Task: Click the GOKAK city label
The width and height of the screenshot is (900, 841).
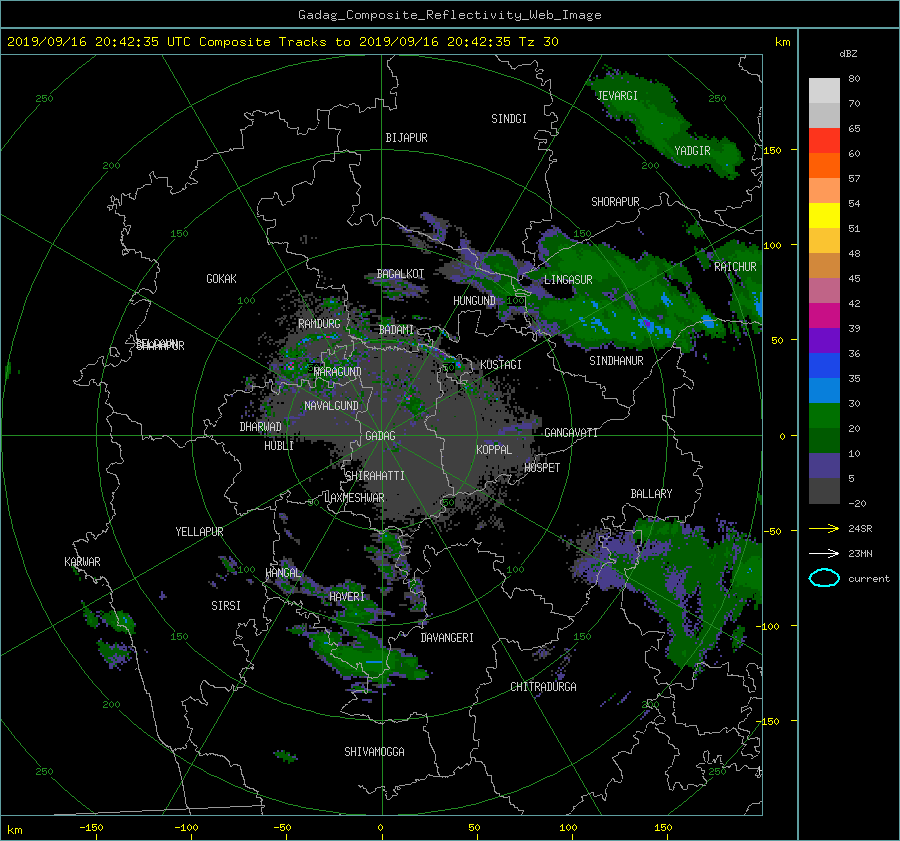Action: pyautogui.click(x=222, y=278)
